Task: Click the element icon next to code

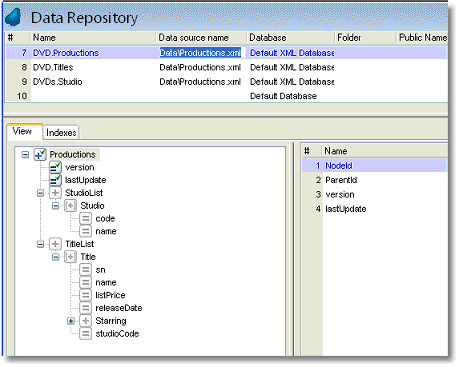Action: [86, 219]
